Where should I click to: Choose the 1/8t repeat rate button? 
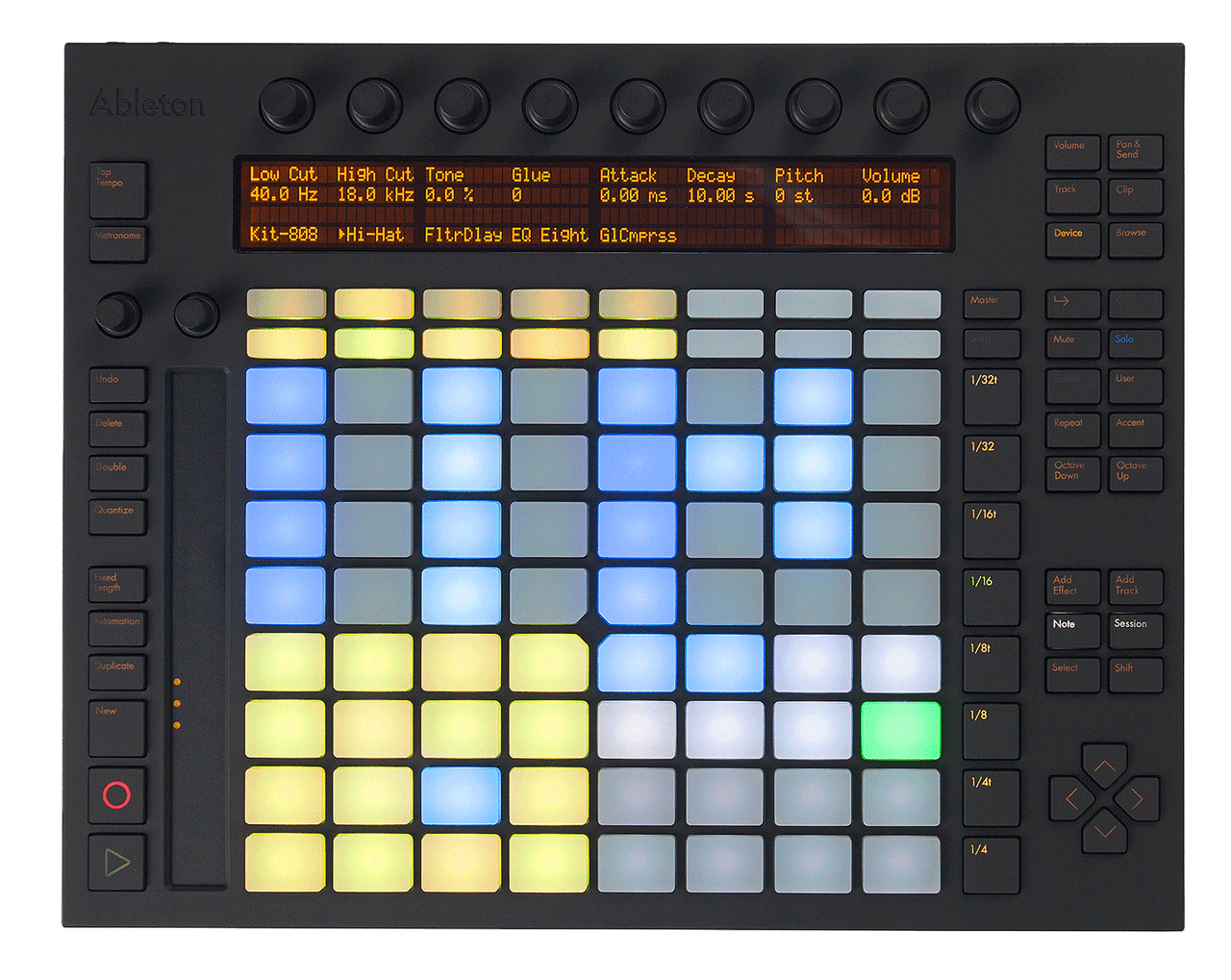[x=992, y=665]
